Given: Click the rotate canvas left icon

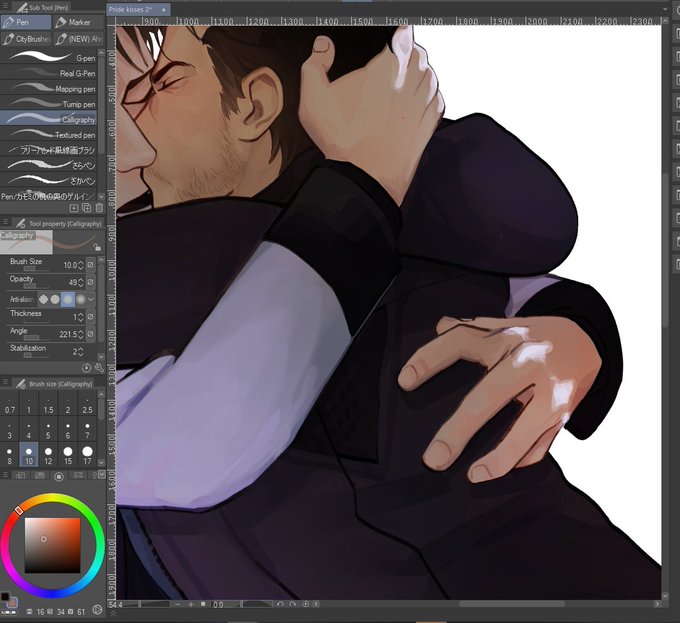Looking at the screenshot, I should coord(280,604).
